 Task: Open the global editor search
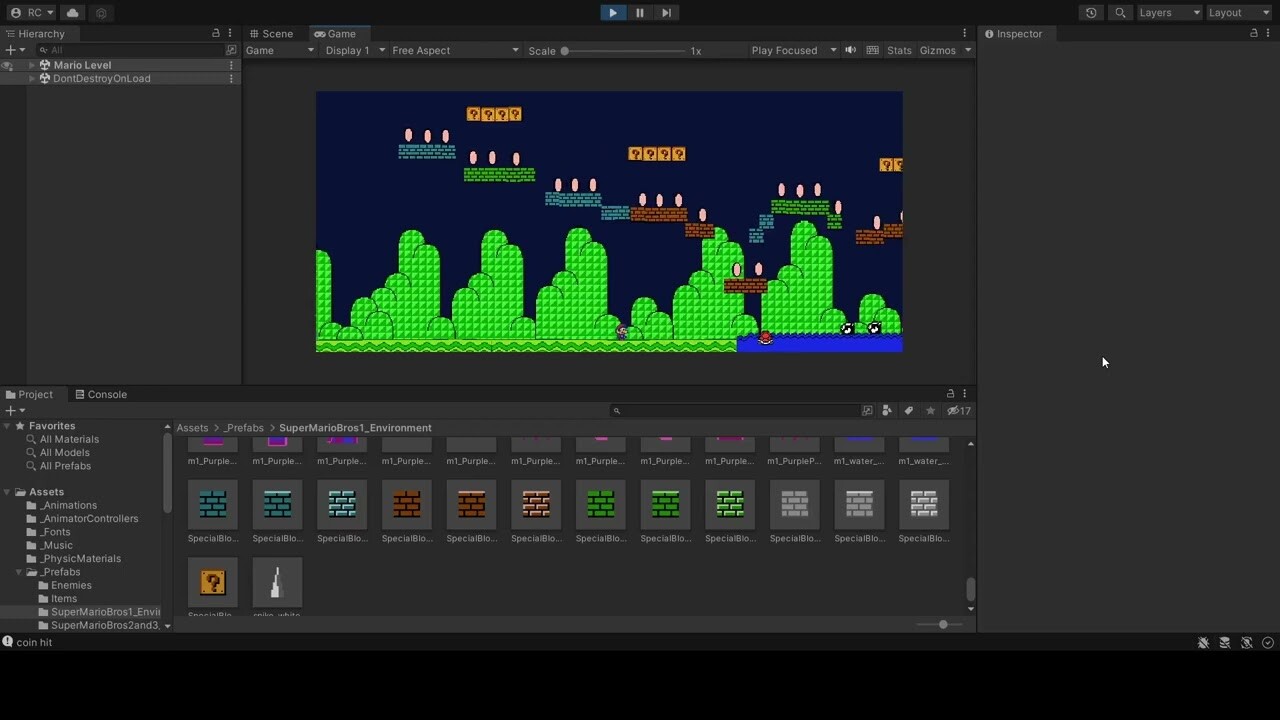point(1120,13)
